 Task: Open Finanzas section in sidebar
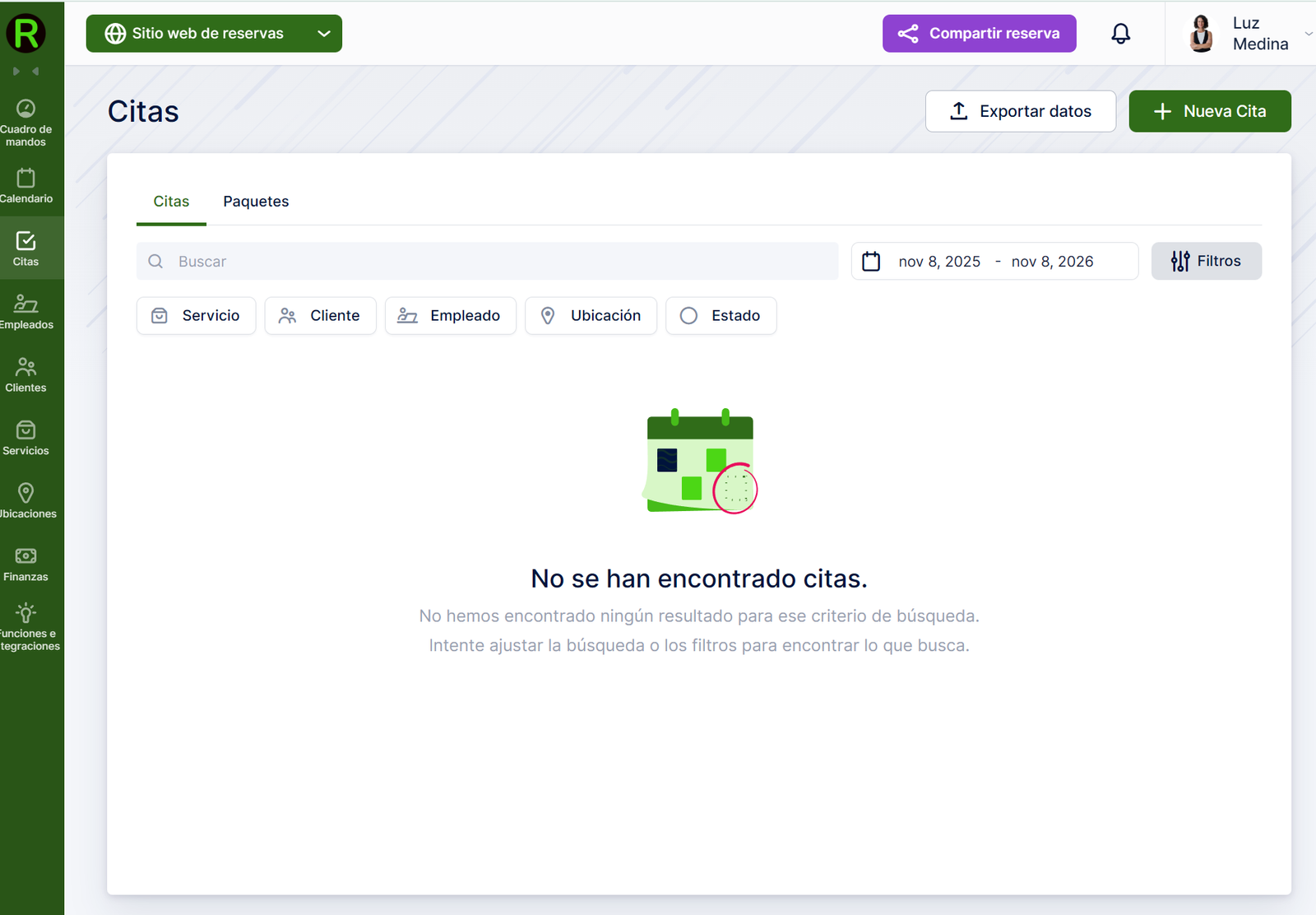(26, 564)
